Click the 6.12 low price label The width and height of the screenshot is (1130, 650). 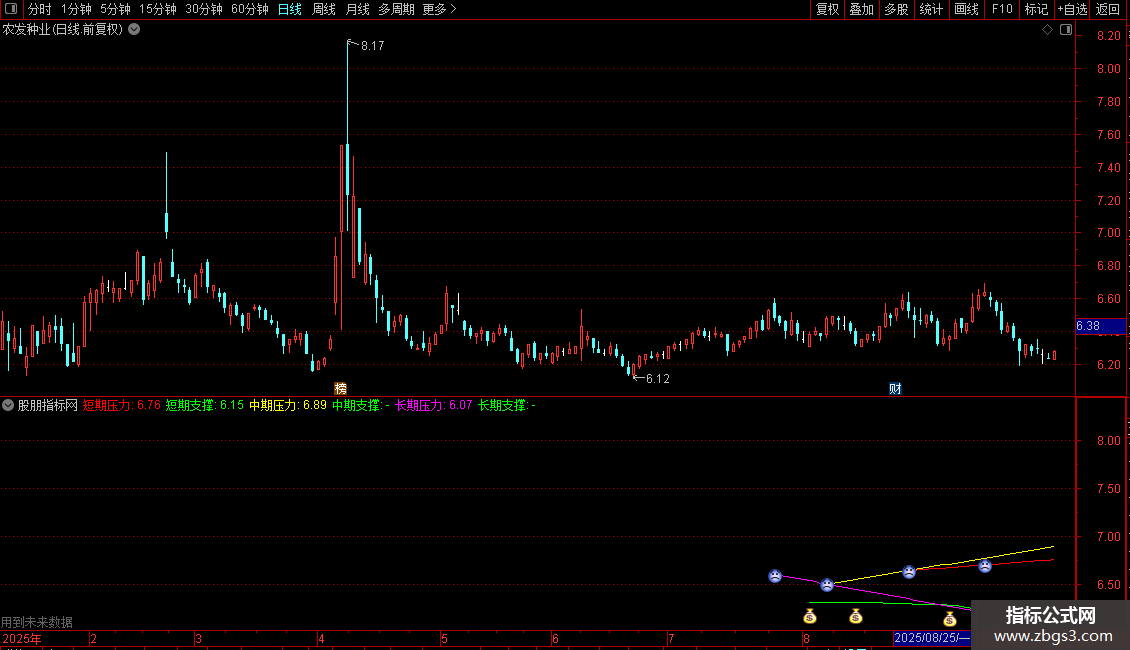[x=658, y=379]
